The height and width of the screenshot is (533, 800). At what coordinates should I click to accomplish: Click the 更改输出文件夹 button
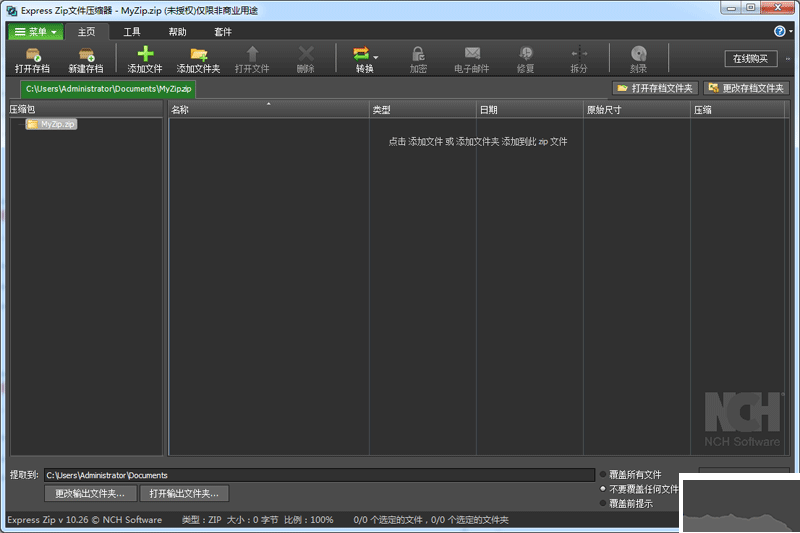tap(90, 493)
